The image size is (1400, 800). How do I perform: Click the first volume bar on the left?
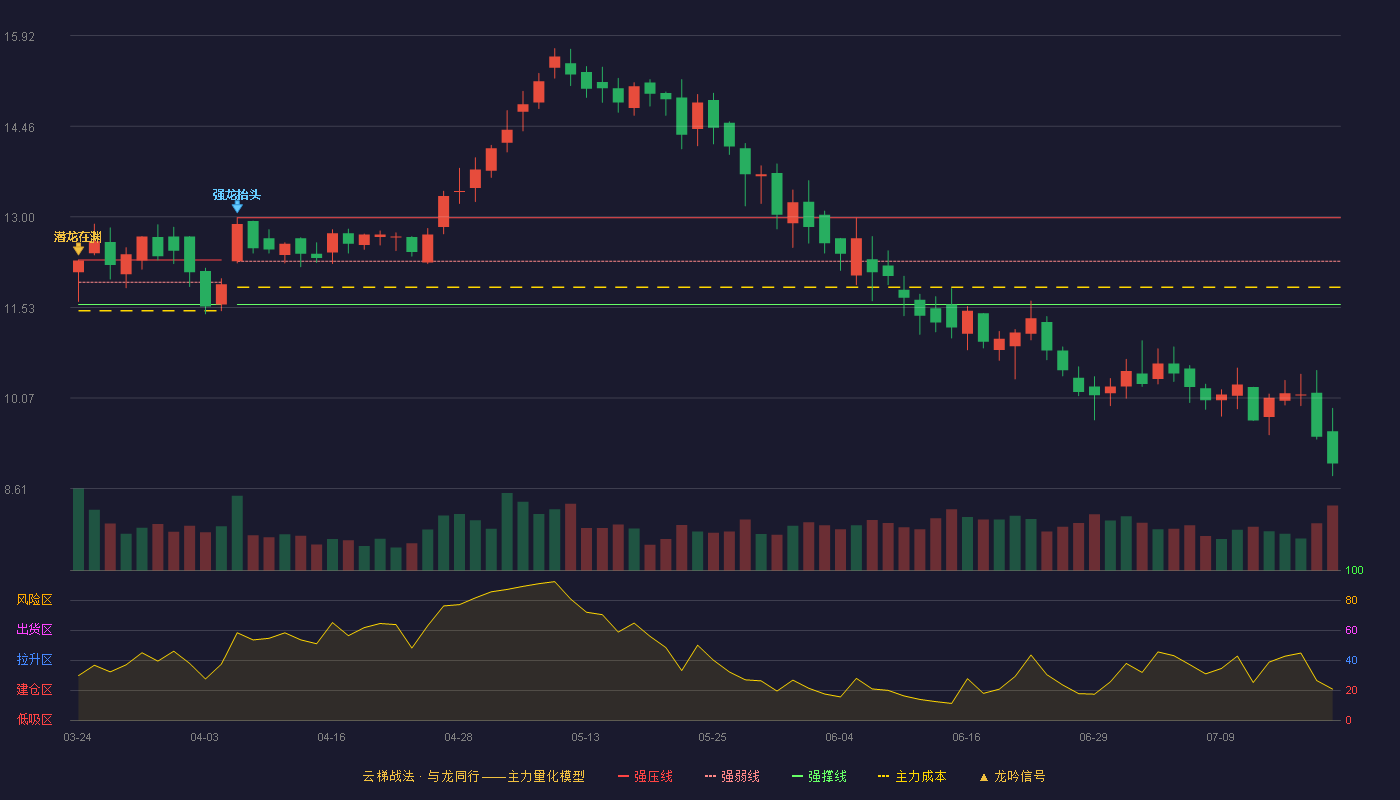pos(78,529)
